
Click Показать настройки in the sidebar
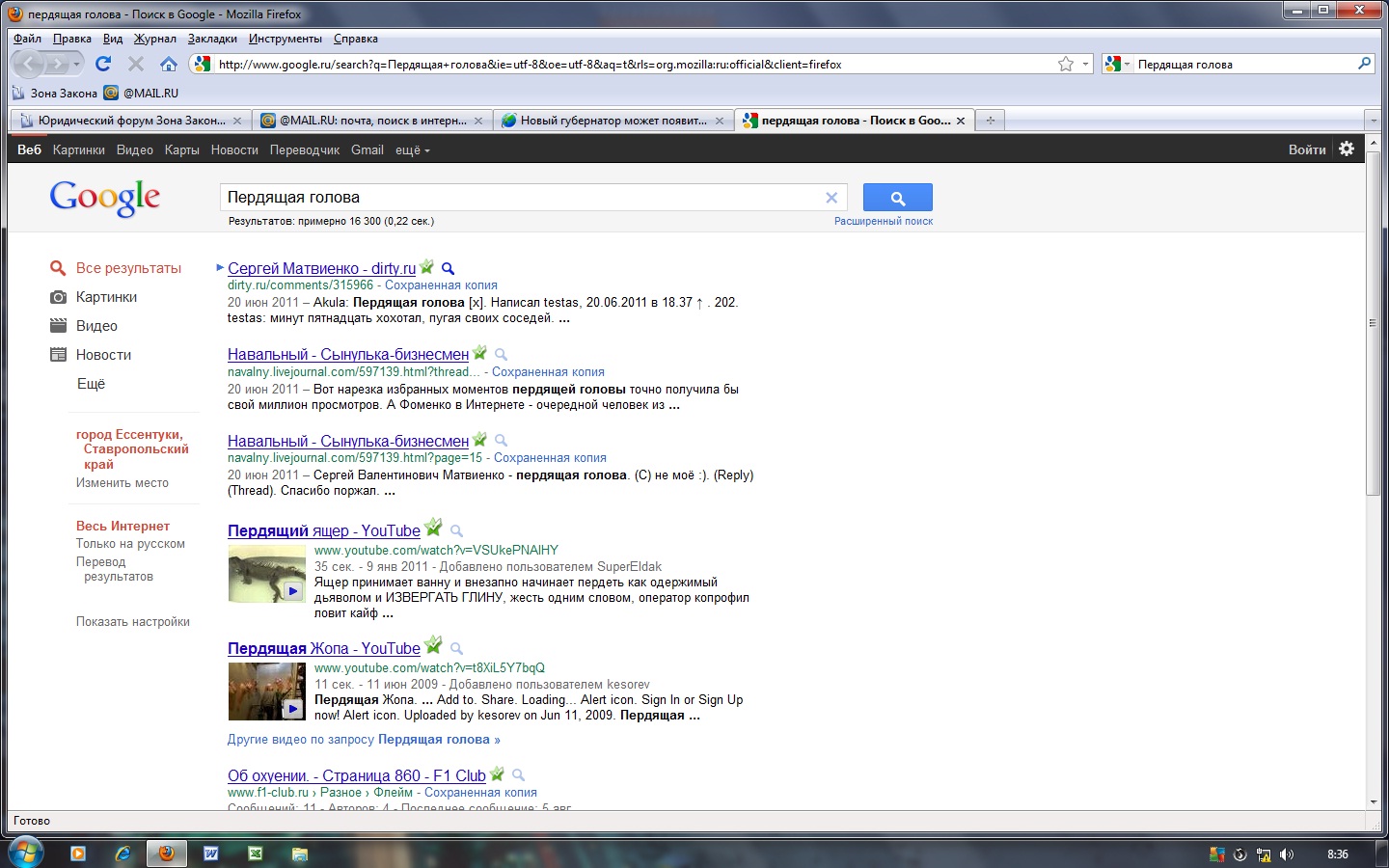[x=133, y=622]
